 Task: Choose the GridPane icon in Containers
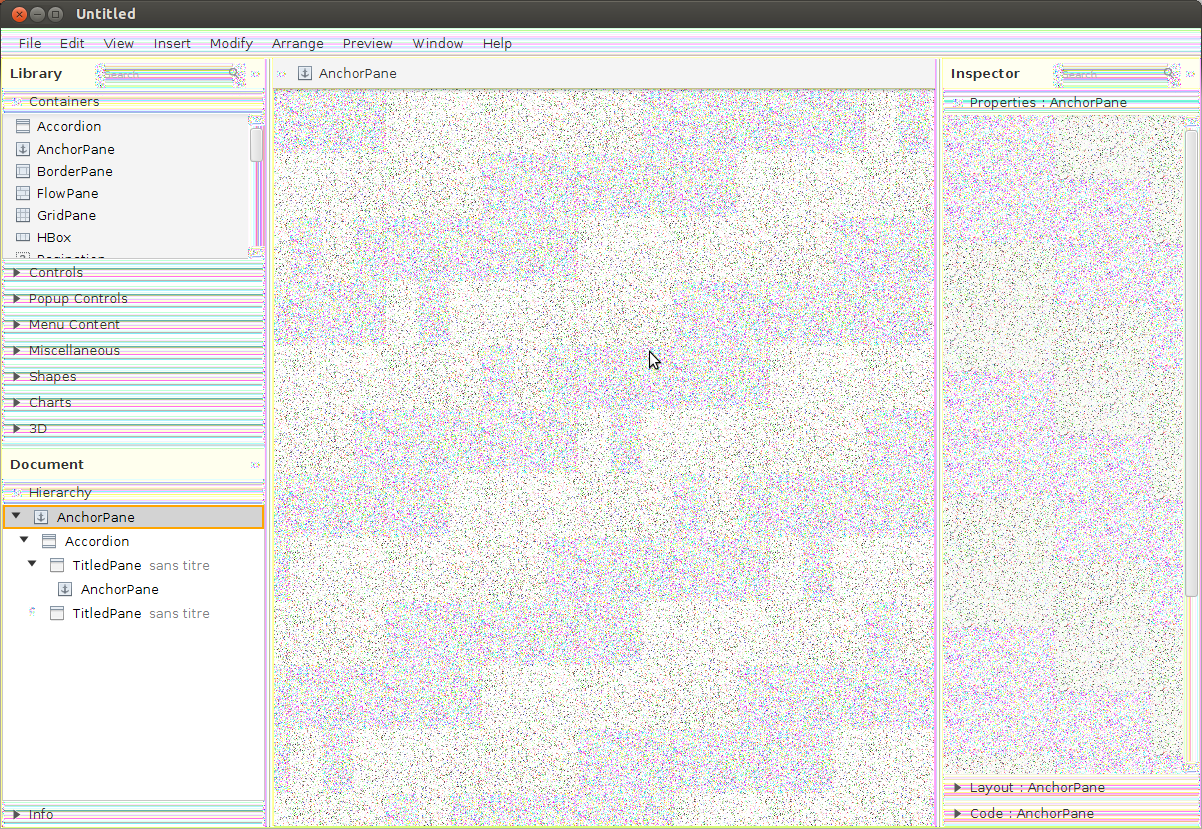(x=24, y=215)
